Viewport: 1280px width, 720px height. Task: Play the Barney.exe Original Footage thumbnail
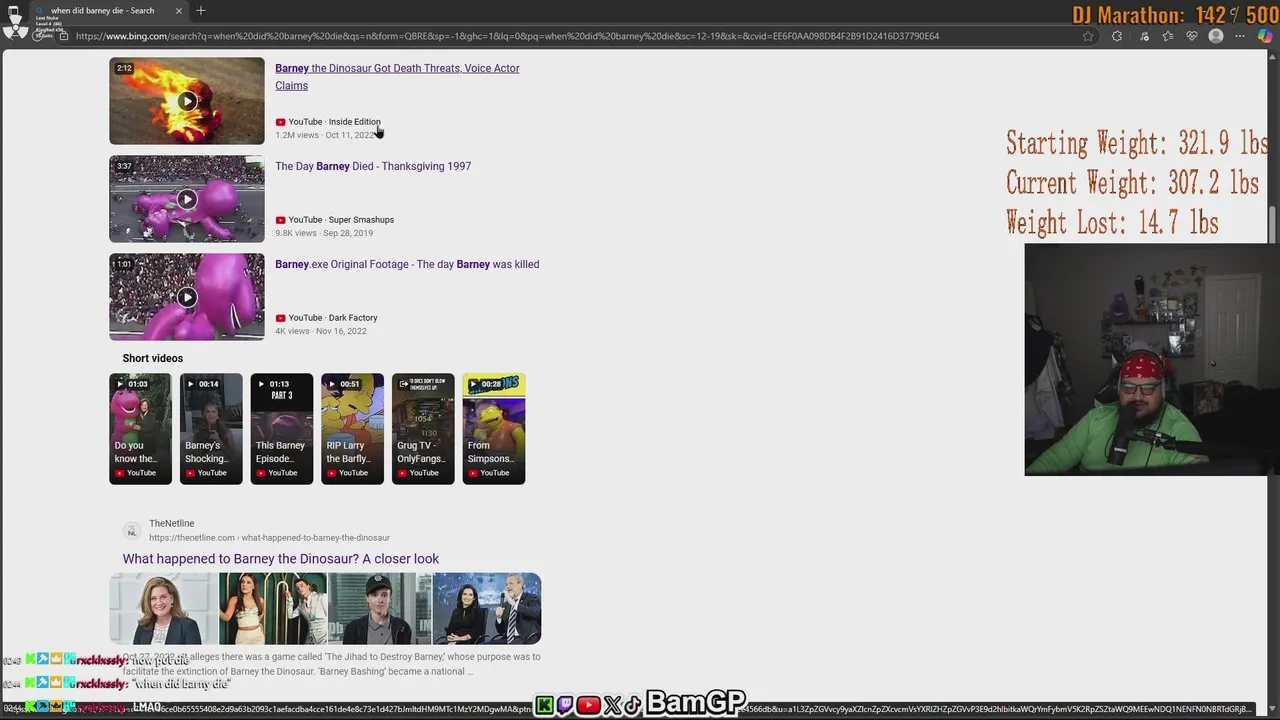pos(187,297)
